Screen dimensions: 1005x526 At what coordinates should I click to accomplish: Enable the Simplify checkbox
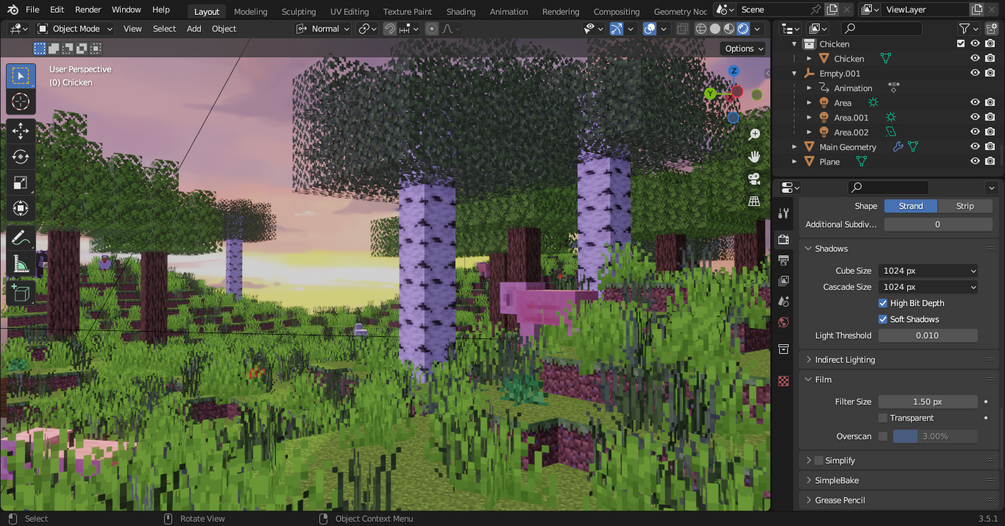818,461
